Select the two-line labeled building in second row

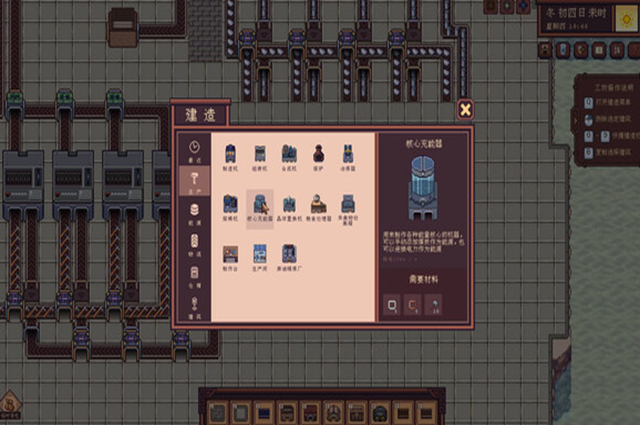pyautogui.click(x=348, y=209)
